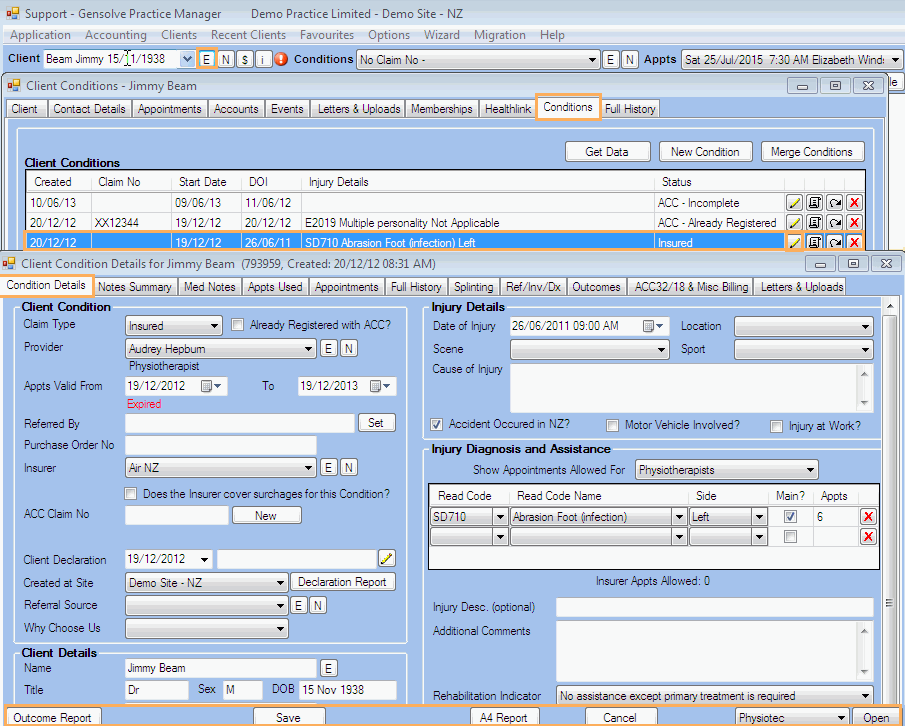Image resolution: width=905 pixels, height=726 pixels.
Task: Click the Purchase Order No field
Action: (x=220, y=445)
